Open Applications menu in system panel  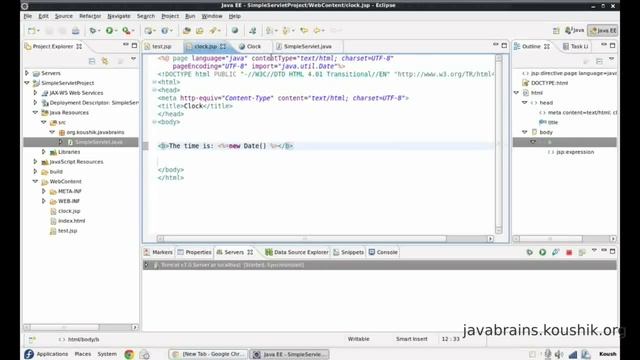pos(52,354)
